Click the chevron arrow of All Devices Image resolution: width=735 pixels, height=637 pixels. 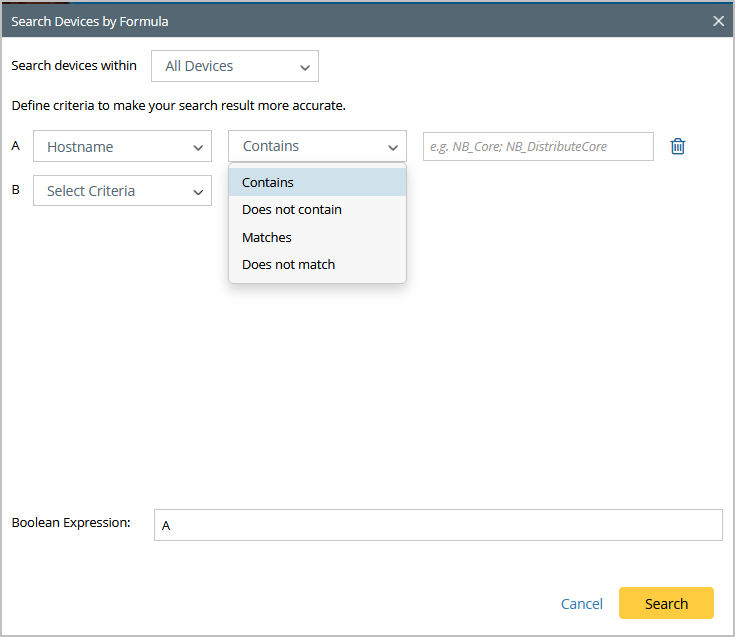[x=304, y=67]
